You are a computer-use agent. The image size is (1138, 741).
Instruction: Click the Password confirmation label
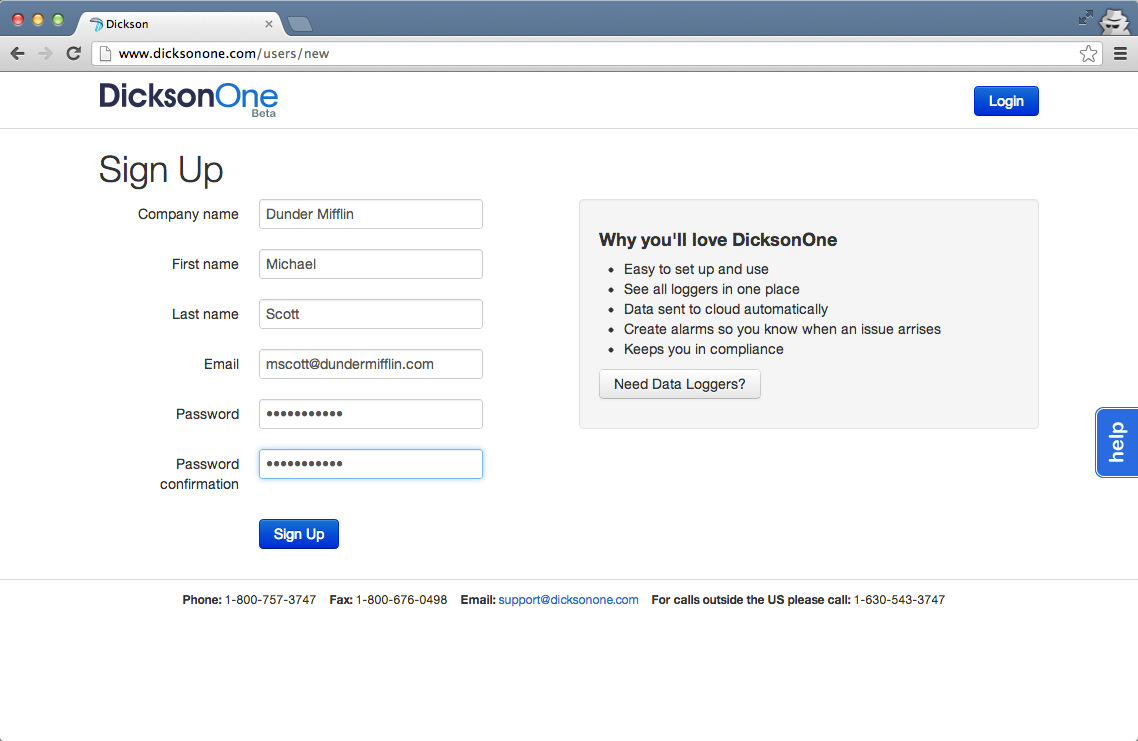click(x=200, y=474)
